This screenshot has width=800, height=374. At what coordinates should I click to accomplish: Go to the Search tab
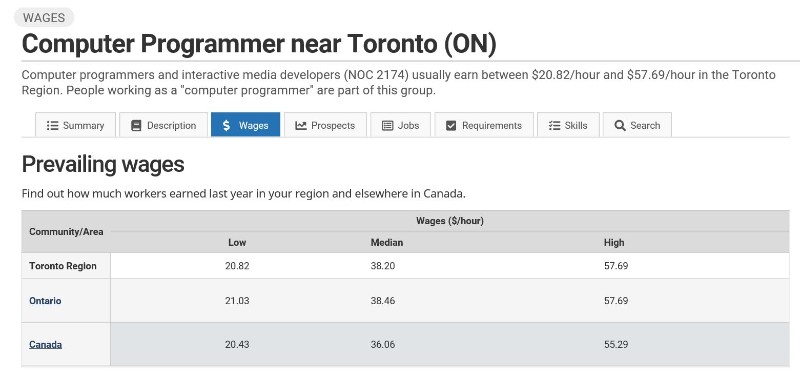coord(637,125)
